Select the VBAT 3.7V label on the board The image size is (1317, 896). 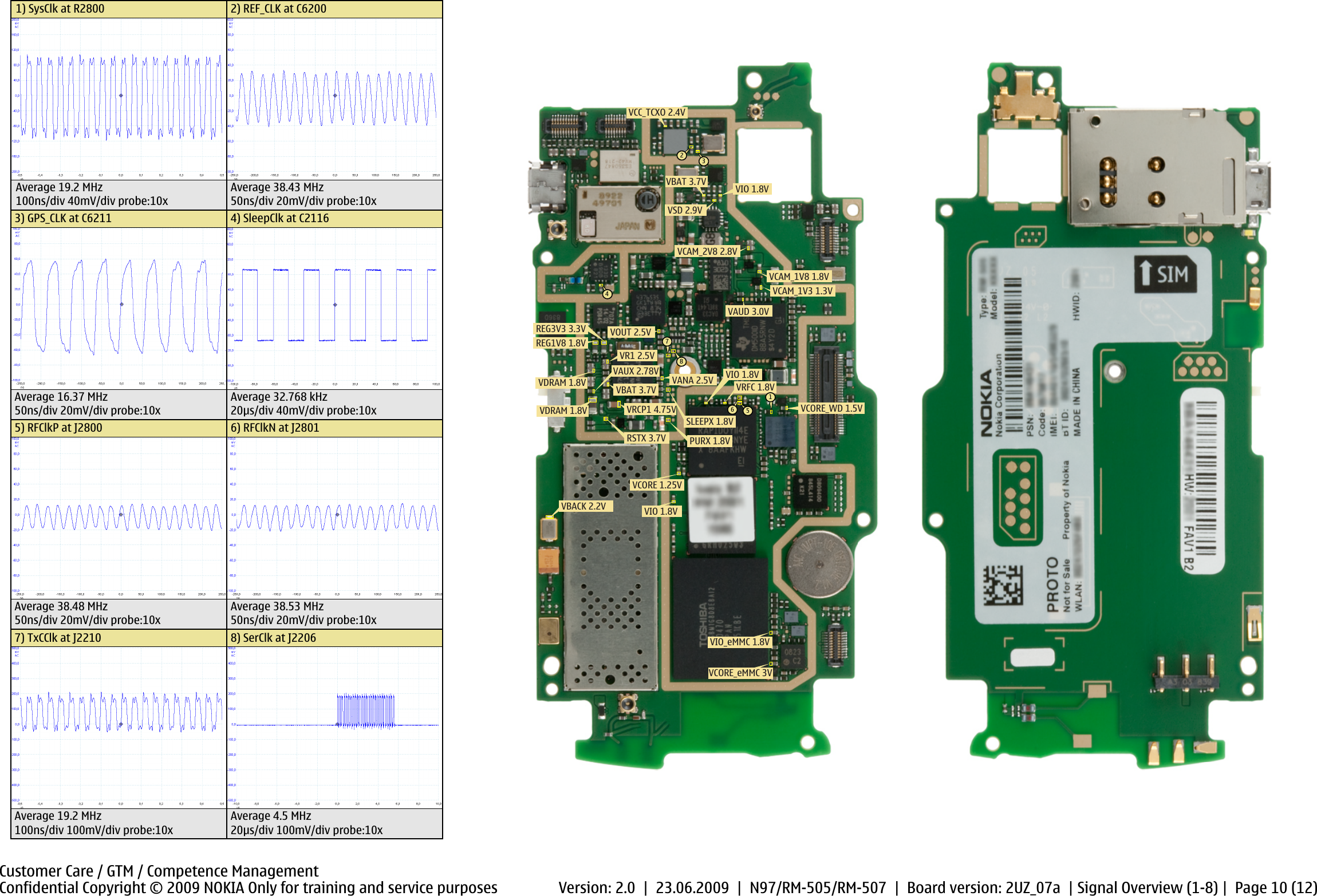coord(687,182)
